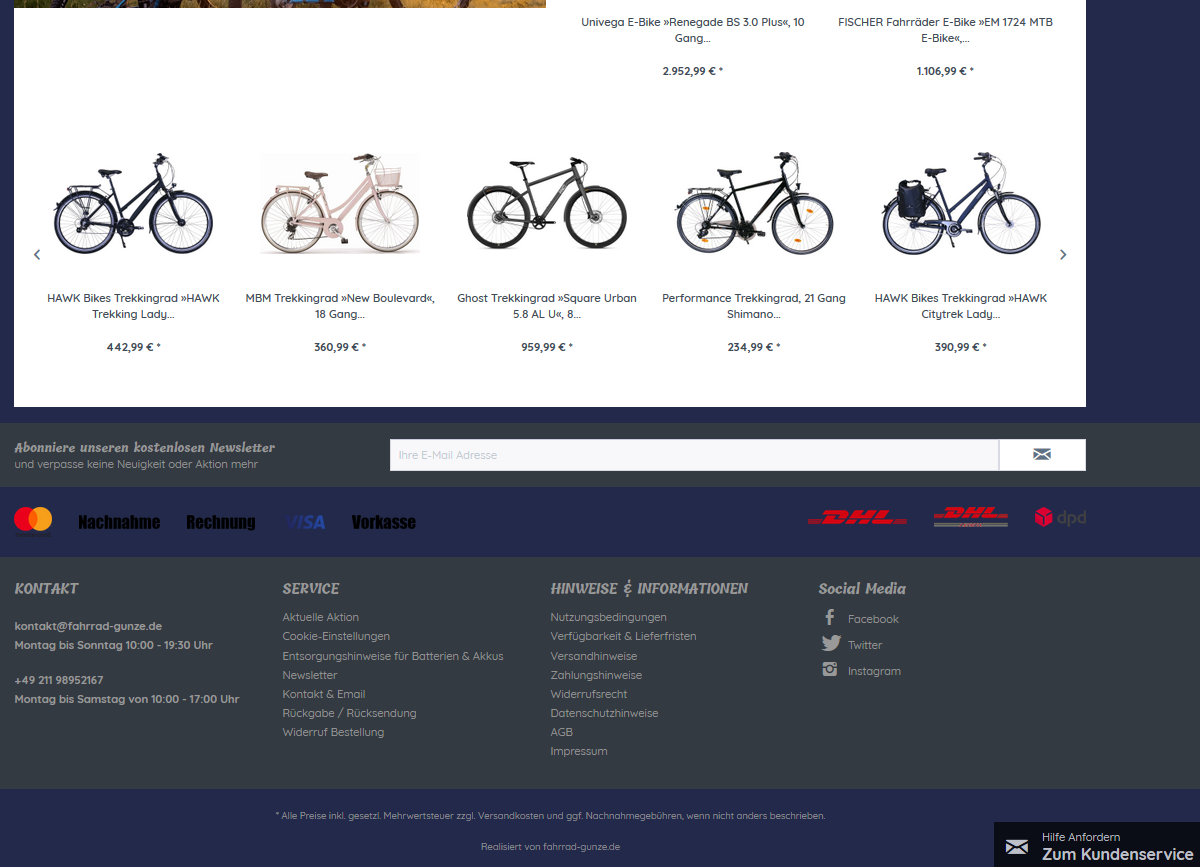Click the dpd shipping logo
The image size is (1200, 867).
click(x=1060, y=517)
